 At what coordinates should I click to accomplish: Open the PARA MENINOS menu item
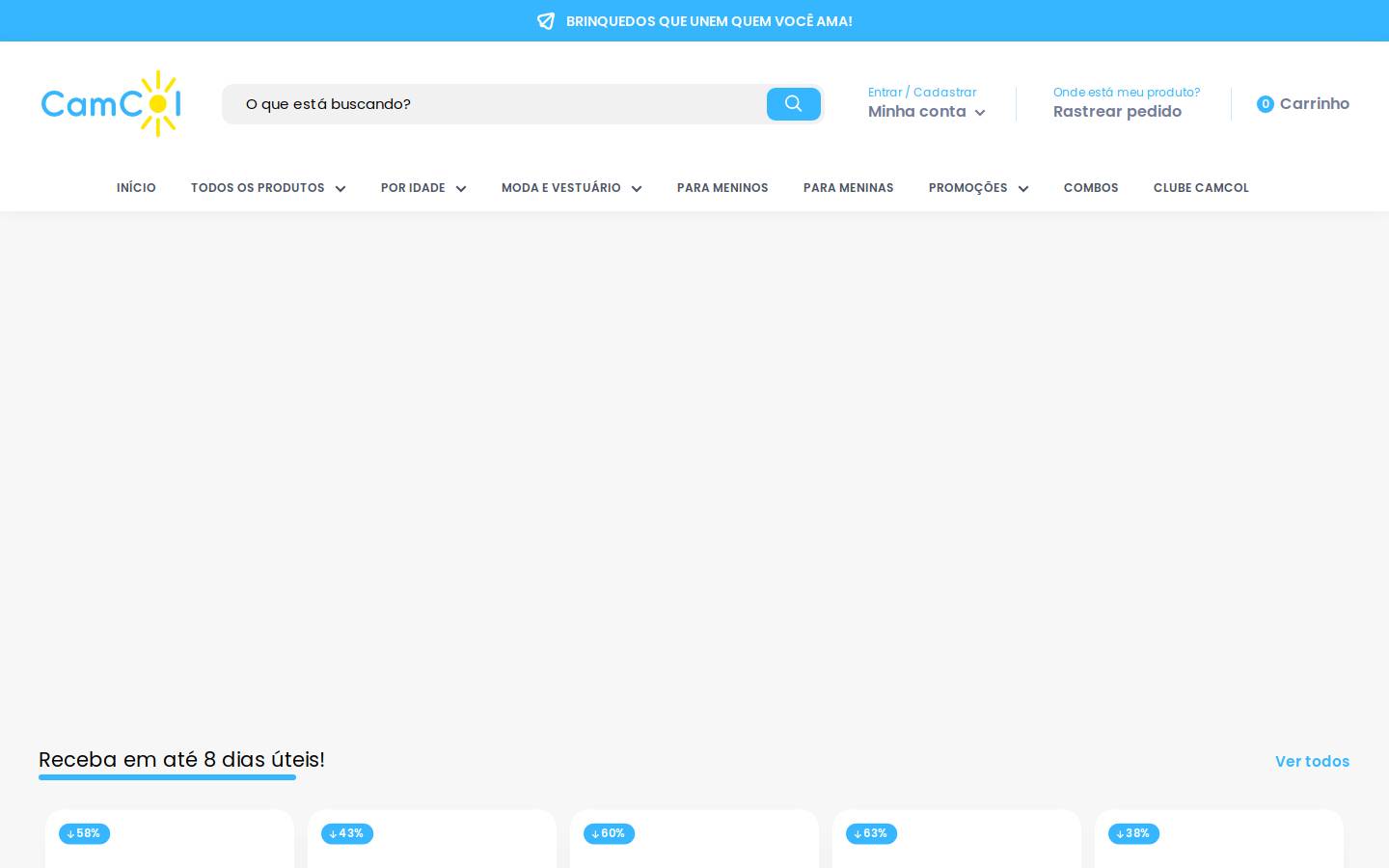[722, 188]
